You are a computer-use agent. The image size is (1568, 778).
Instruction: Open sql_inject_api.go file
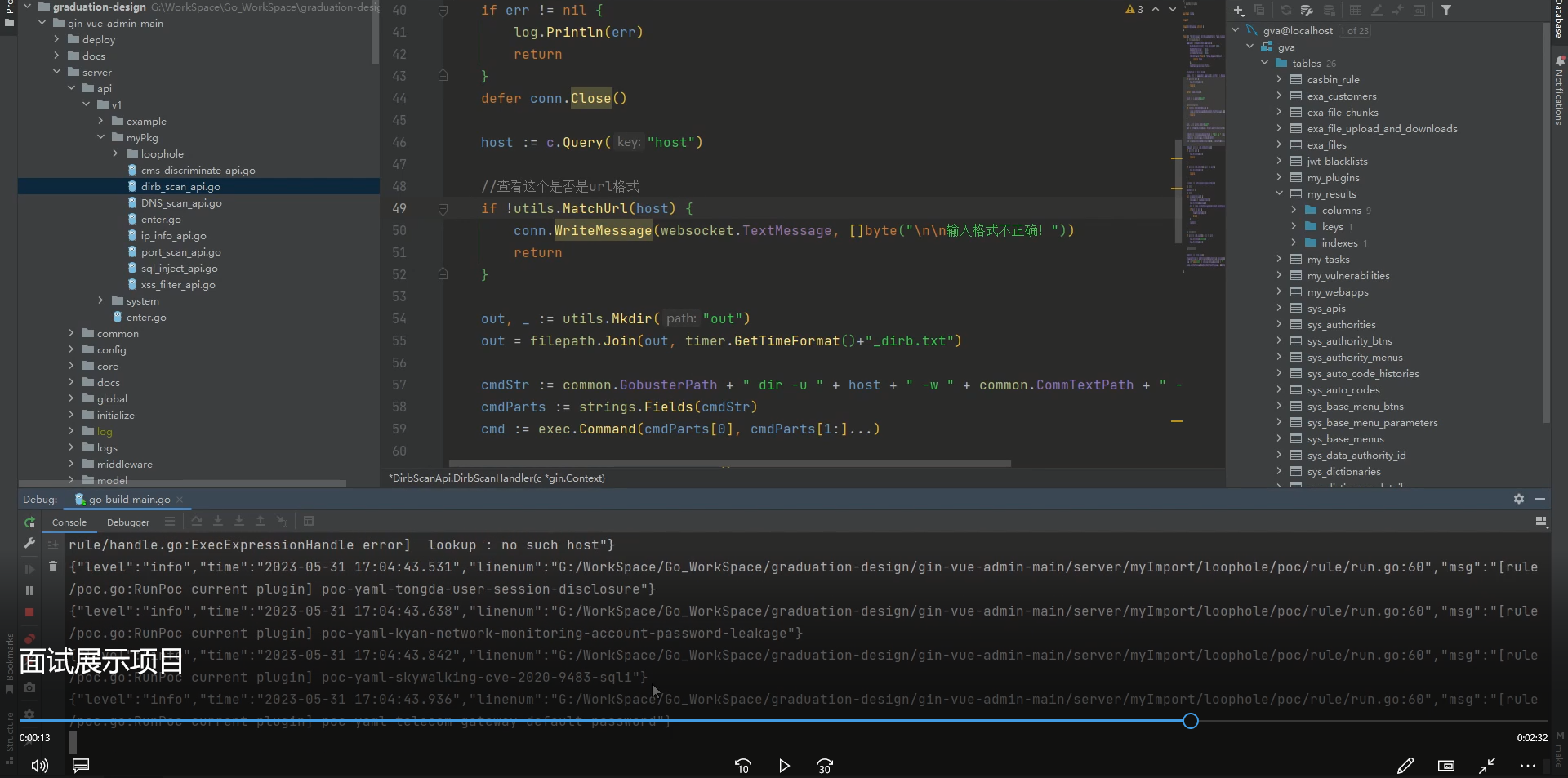coord(179,268)
